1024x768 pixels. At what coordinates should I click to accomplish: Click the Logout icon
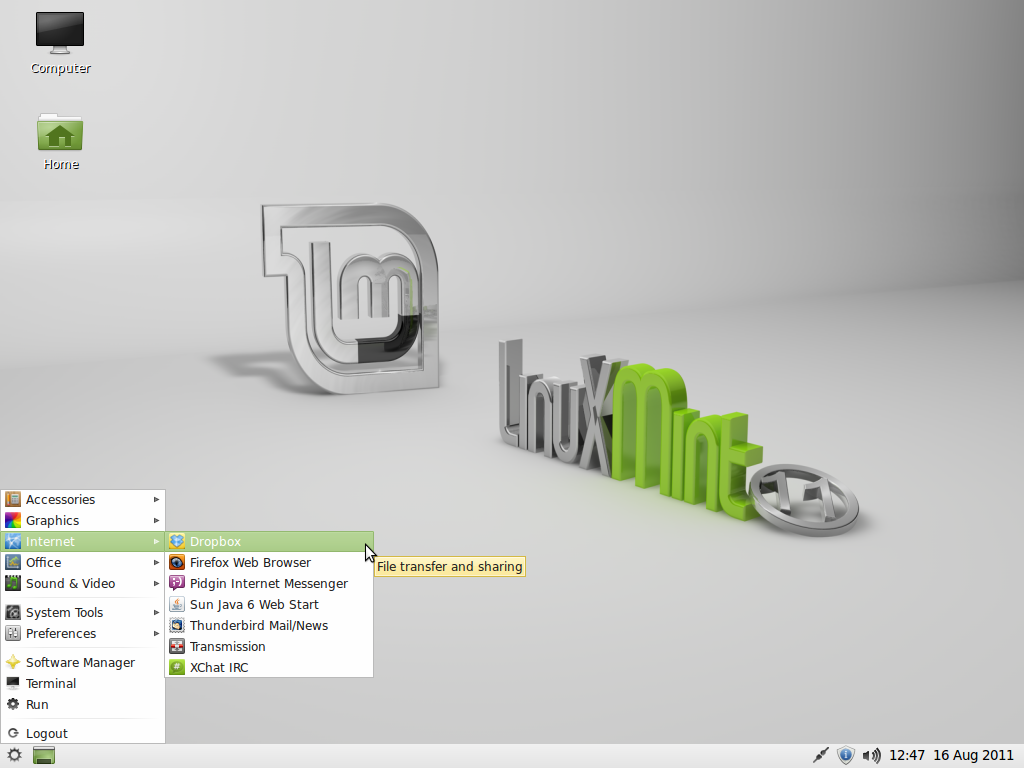[x=13, y=733]
